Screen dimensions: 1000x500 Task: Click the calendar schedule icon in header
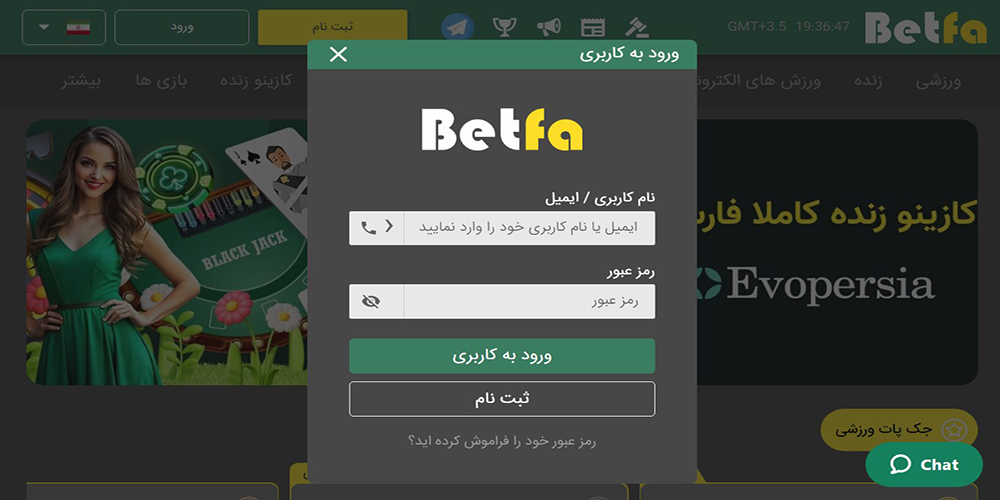pyautogui.click(x=592, y=27)
